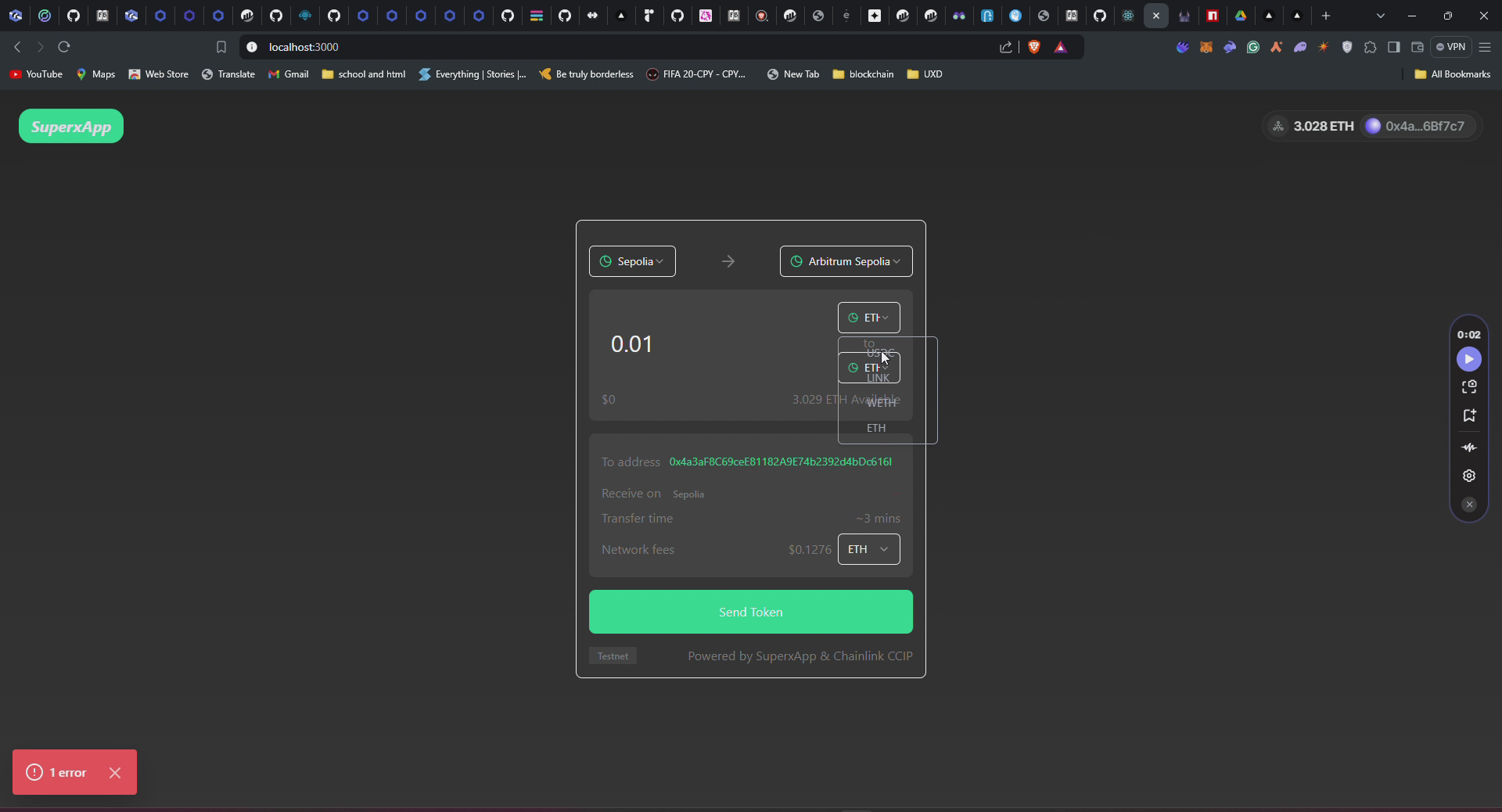Choose LINK from the token list
This screenshot has width=1502, height=812.
point(878,378)
